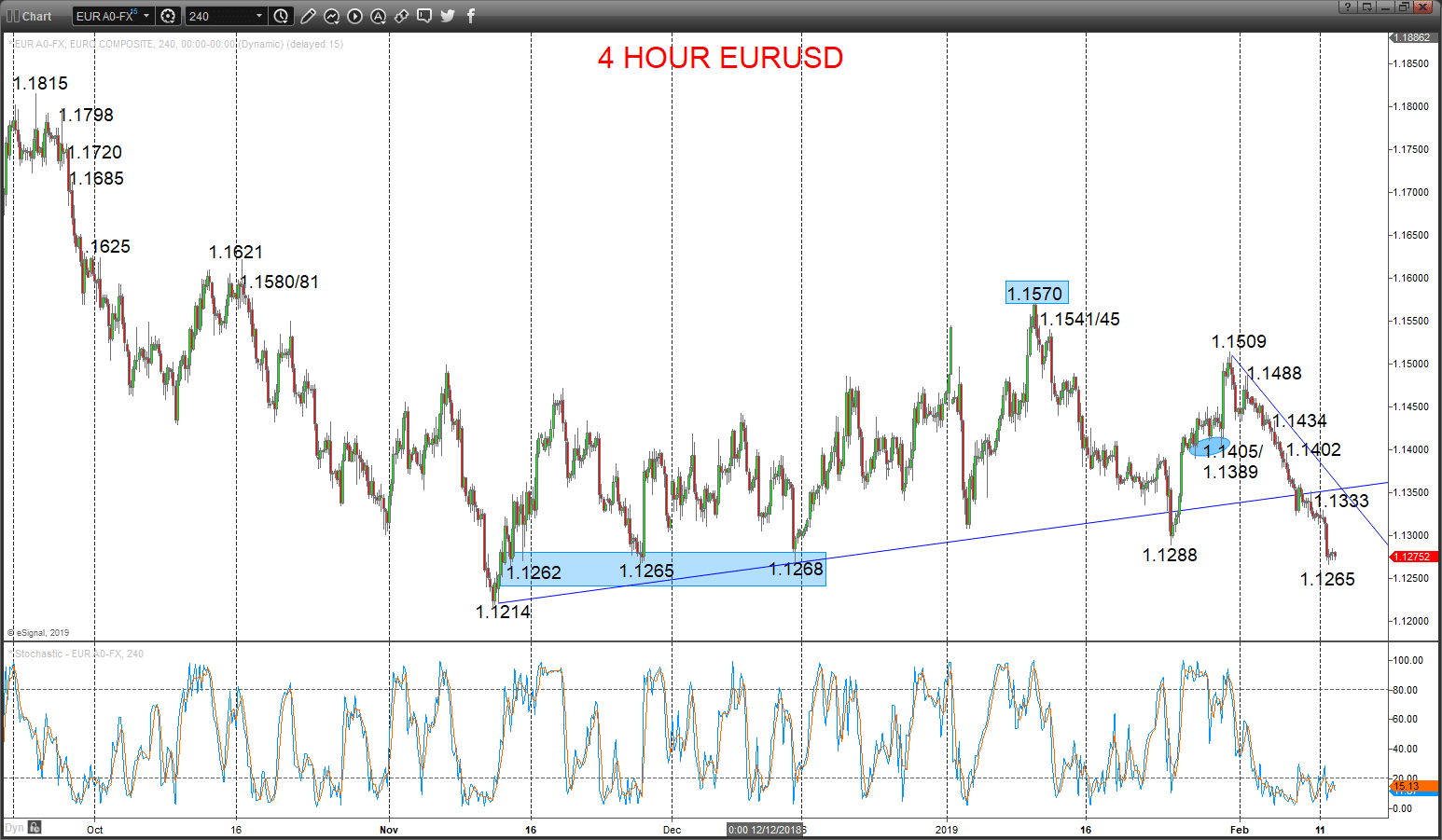
Task: Open the window options dropdown button
Action: click(x=1366, y=7)
